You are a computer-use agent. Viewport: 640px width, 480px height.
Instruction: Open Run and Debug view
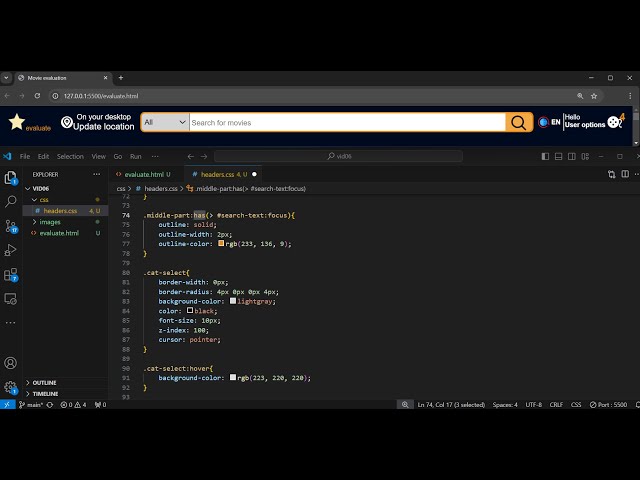10,250
